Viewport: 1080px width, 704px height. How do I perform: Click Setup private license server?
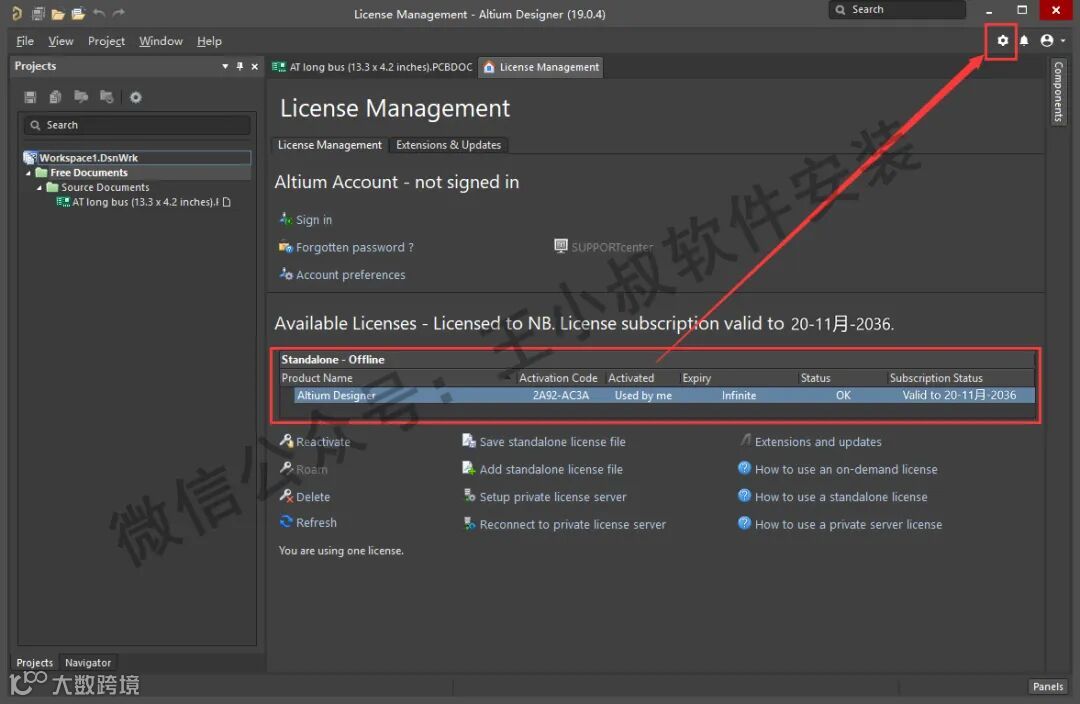545,497
